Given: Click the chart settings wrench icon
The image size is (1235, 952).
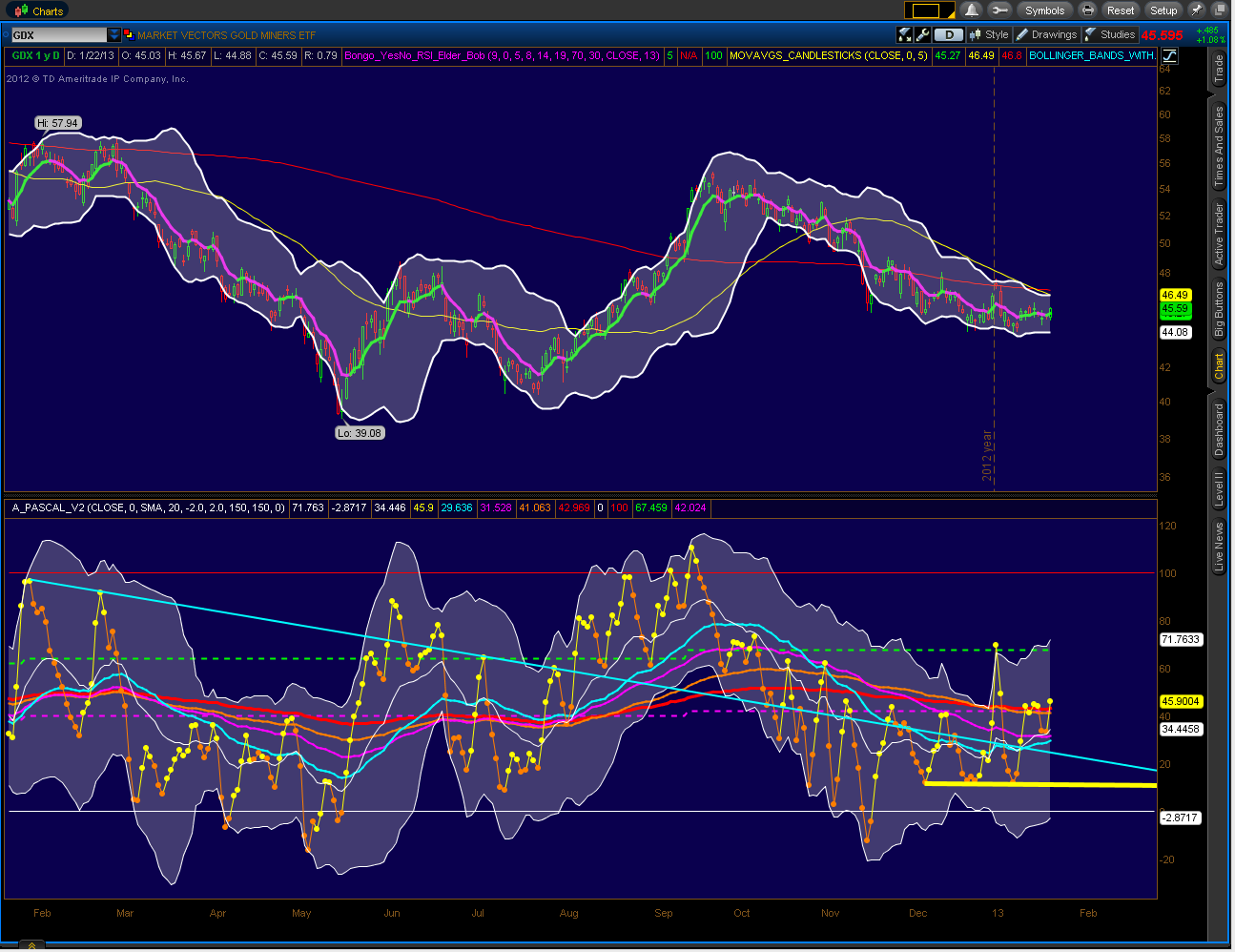Looking at the screenshot, I should click(922, 35).
